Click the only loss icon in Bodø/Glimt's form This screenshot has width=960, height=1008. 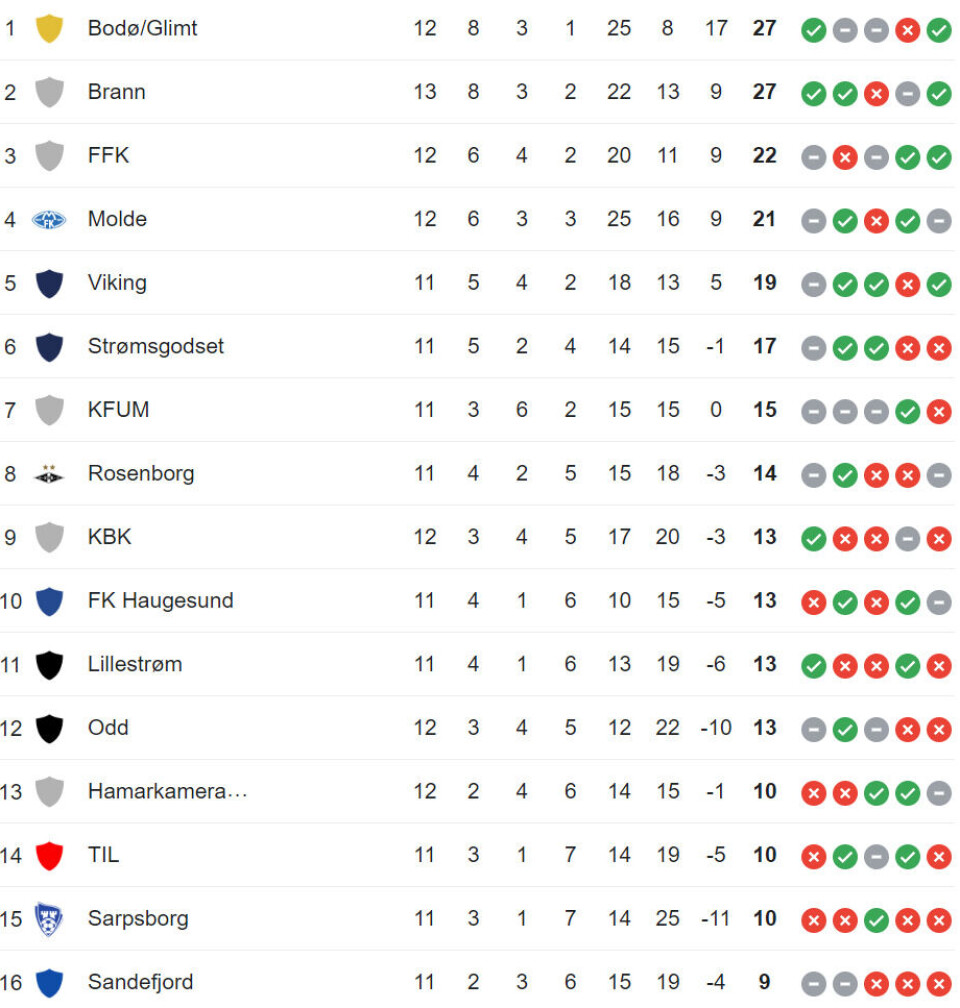pyautogui.click(x=907, y=30)
